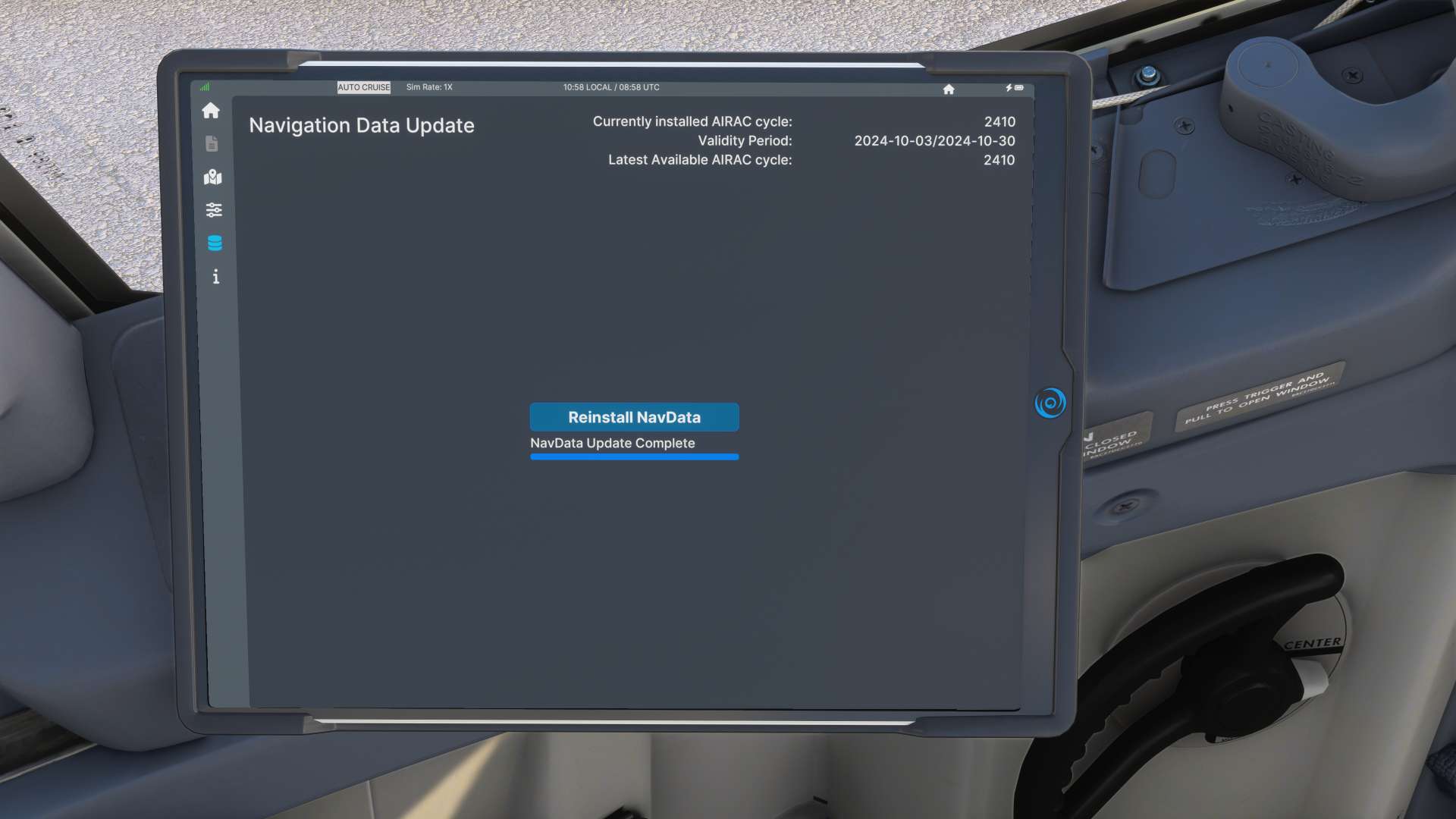Check the battery charging status icon
The height and width of the screenshot is (819, 1456).
pos(1015,88)
